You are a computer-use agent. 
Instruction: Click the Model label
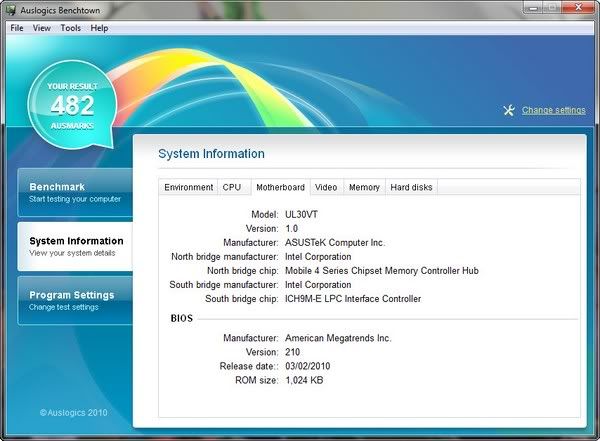coord(265,214)
